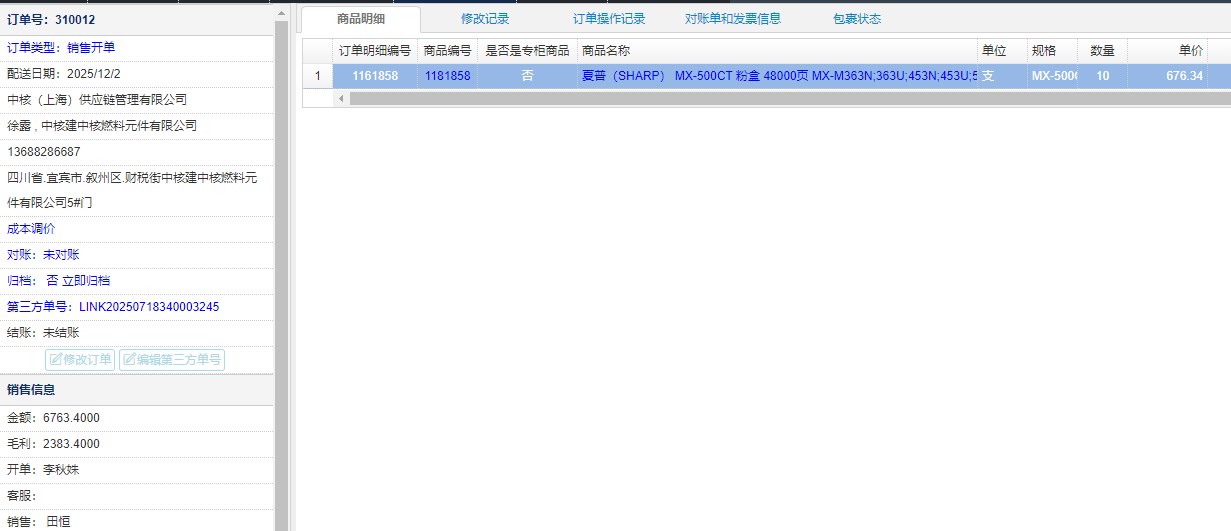Select row number 1 in product table
Screen dimensions: 1231x531
click(x=318, y=76)
